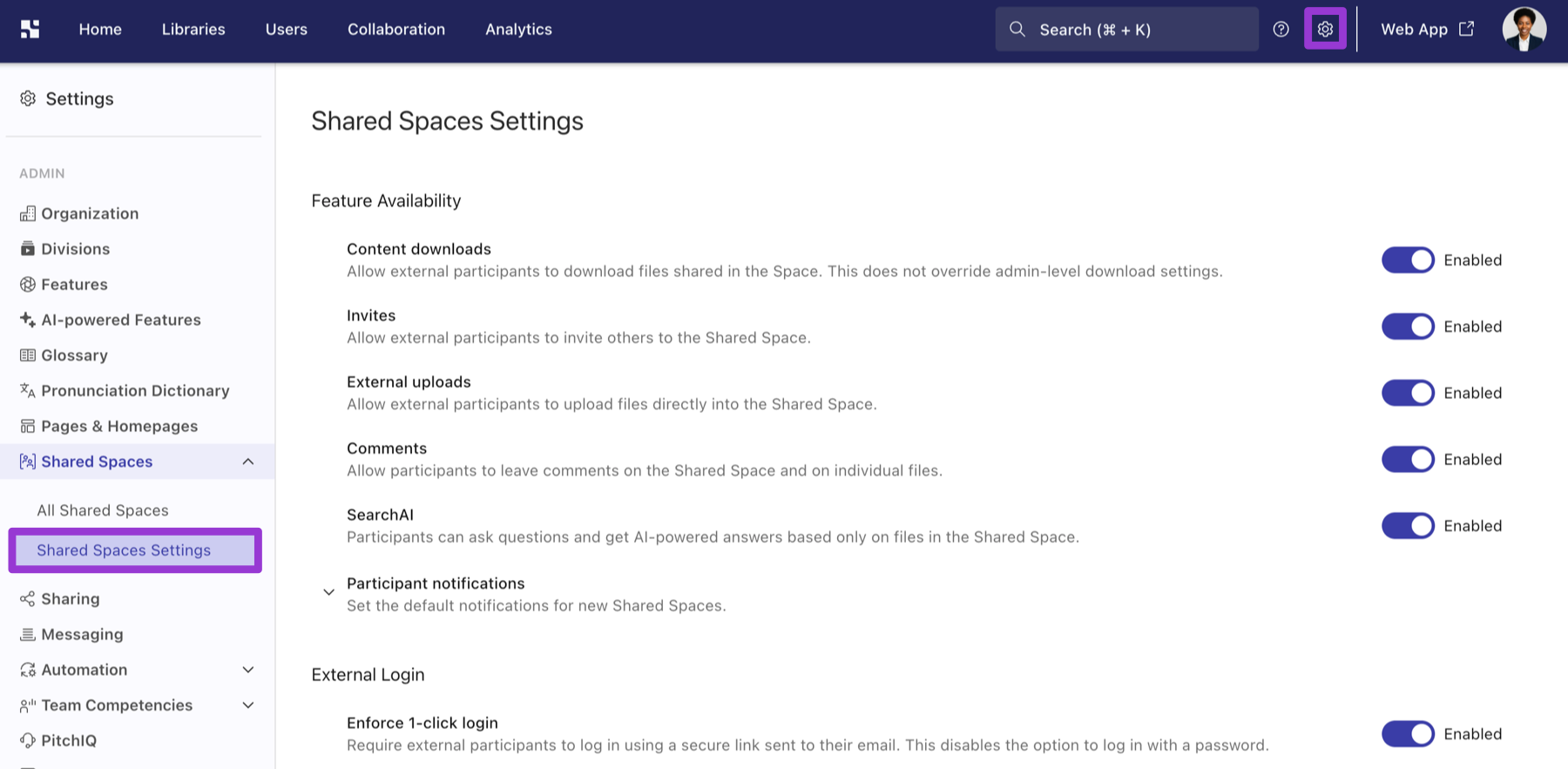Click the Feature Availability section heading
Image resolution: width=1568 pixels, height=769 pixels.
click(386, 201)
